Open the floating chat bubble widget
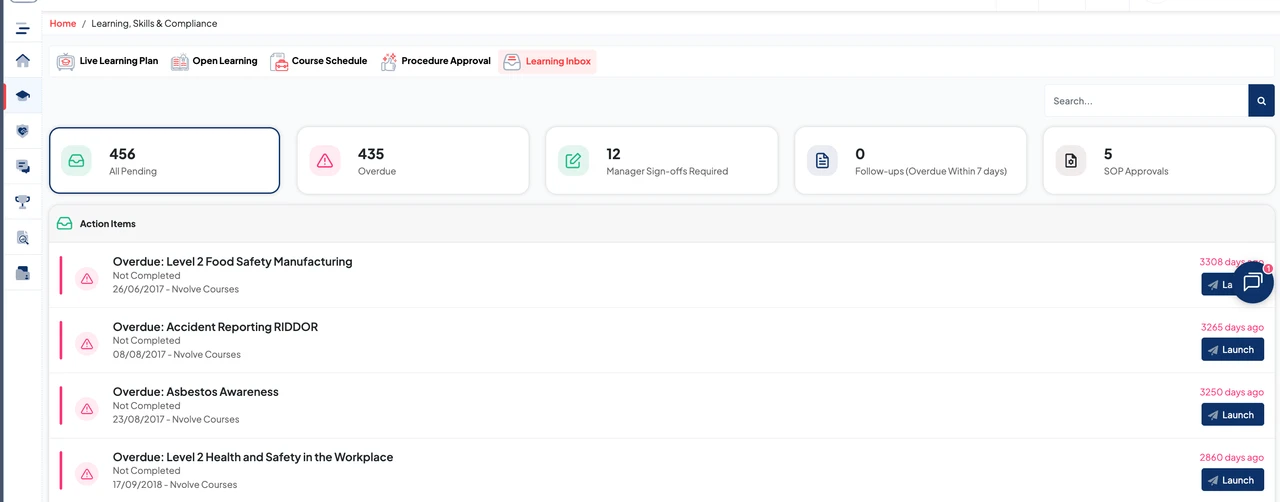This screenshot has width=1280, height=502. click(x=1252, y=282)
